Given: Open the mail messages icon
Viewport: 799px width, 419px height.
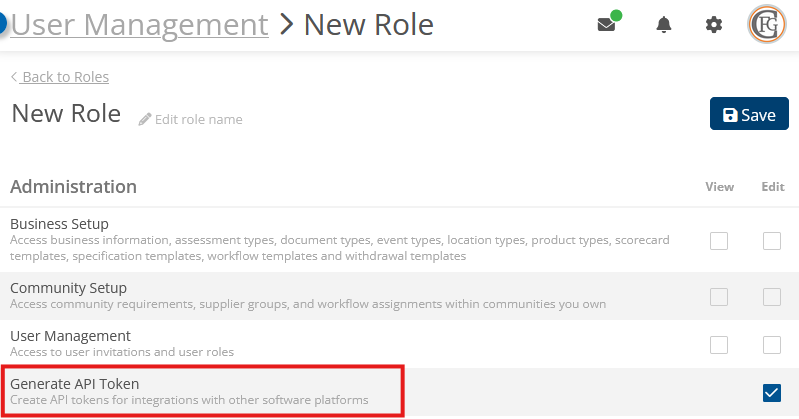Looking at the screenshot, I should (x=606, y=25).
